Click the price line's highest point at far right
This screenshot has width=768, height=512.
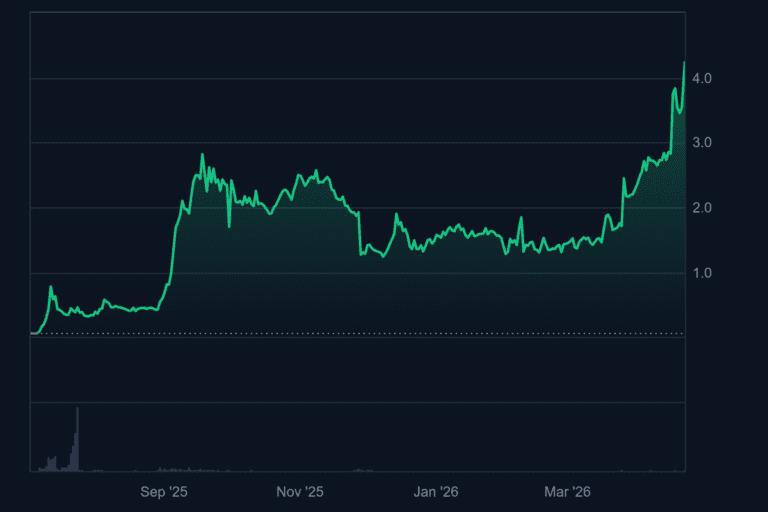[684, 62]
